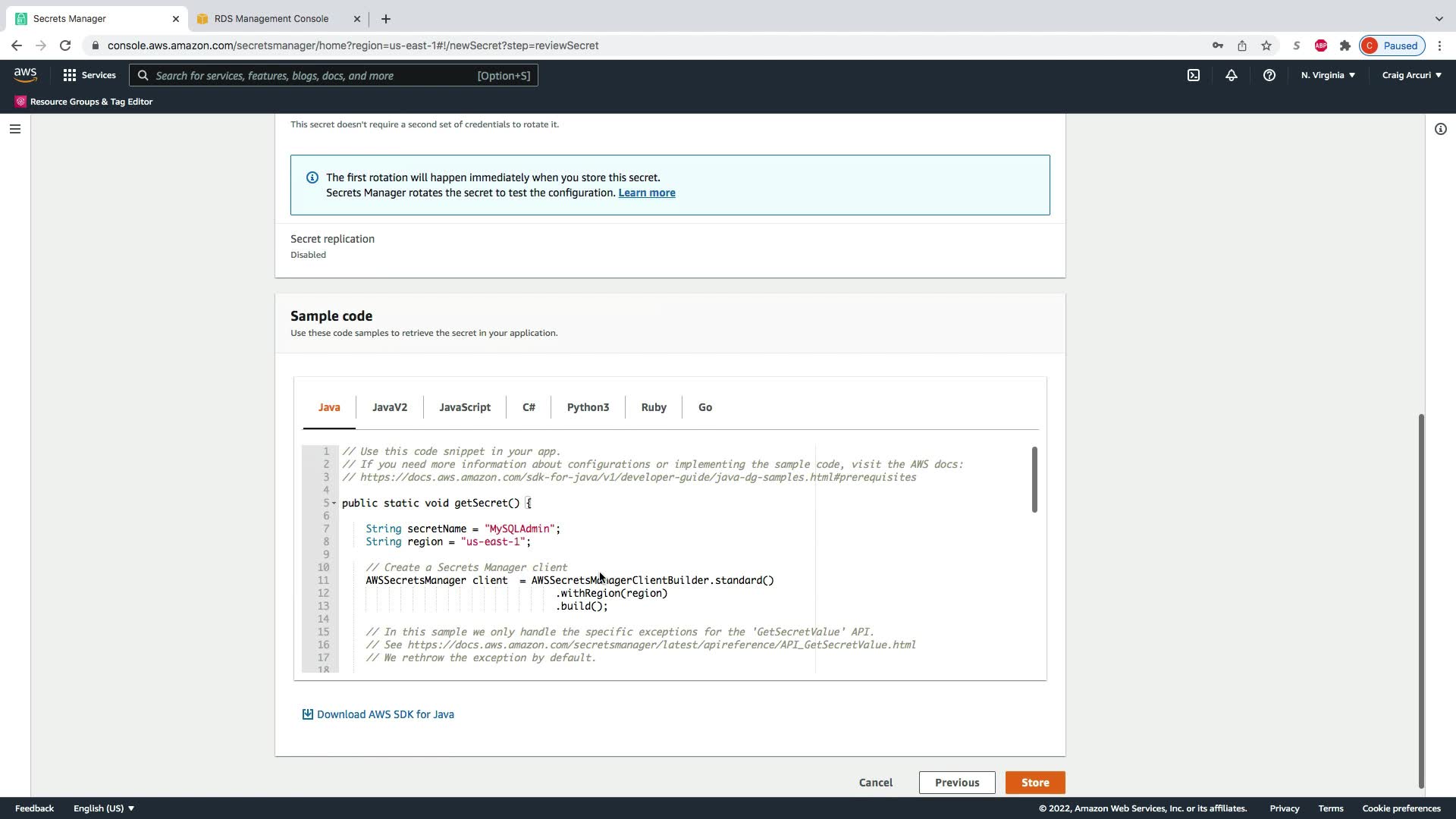
Task: Click the code sample vertical scrollbar
Action: coord(1034,479)
